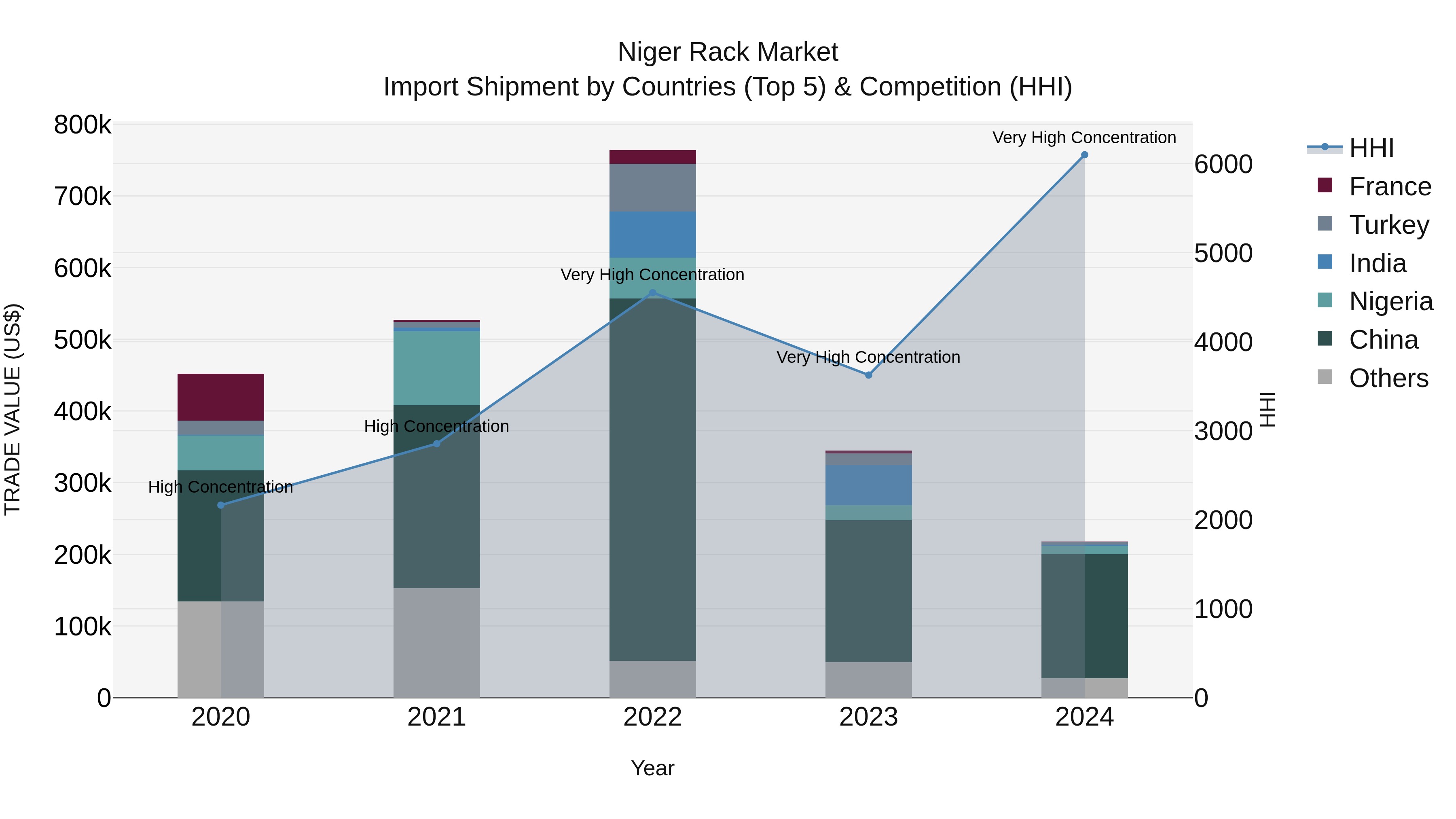Screen dimensions: 1456x819
Task: Toggle China series in the legend
Action: (x=1368, y=340)
